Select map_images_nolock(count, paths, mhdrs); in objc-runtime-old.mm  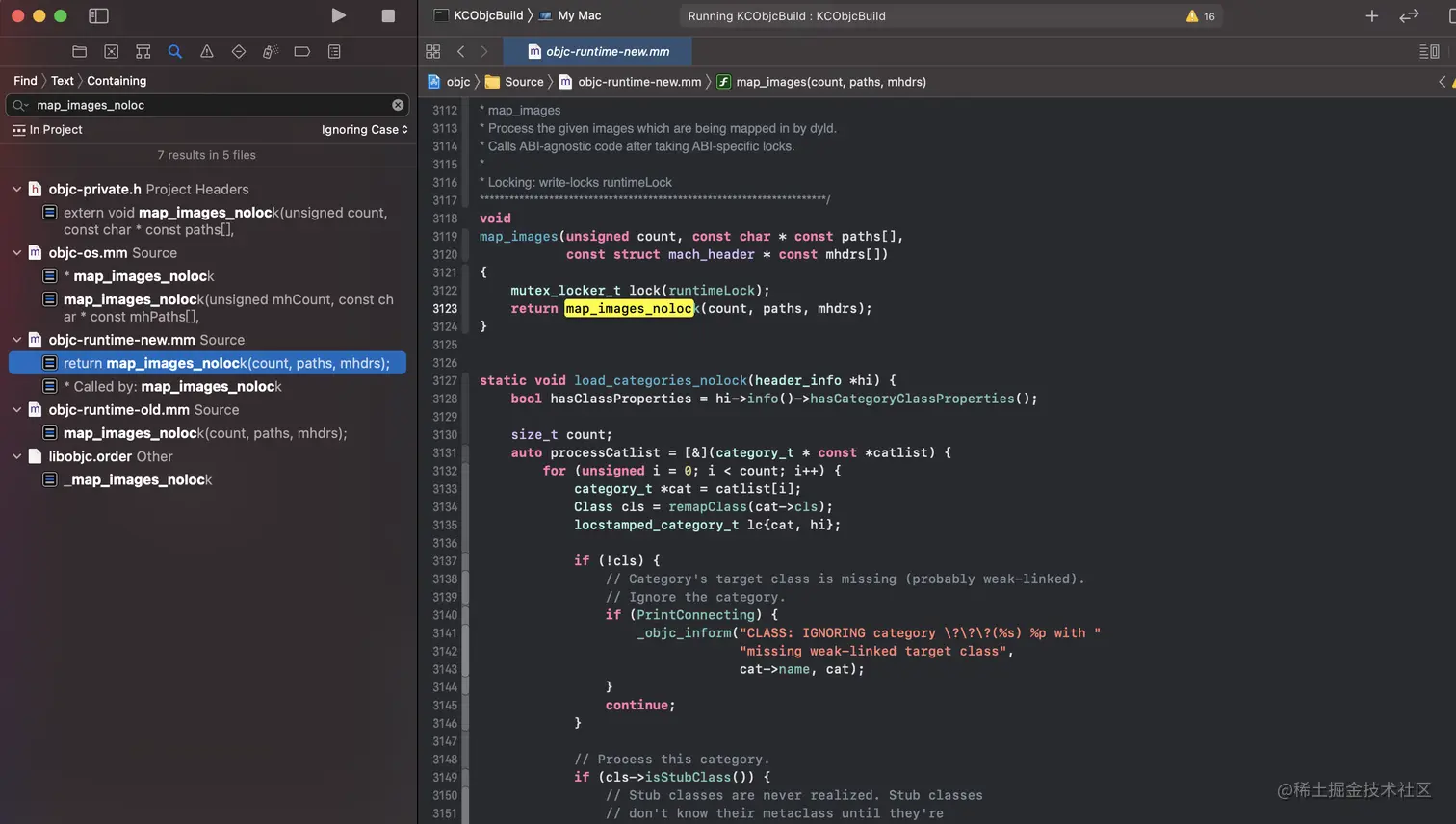point(207,433)
